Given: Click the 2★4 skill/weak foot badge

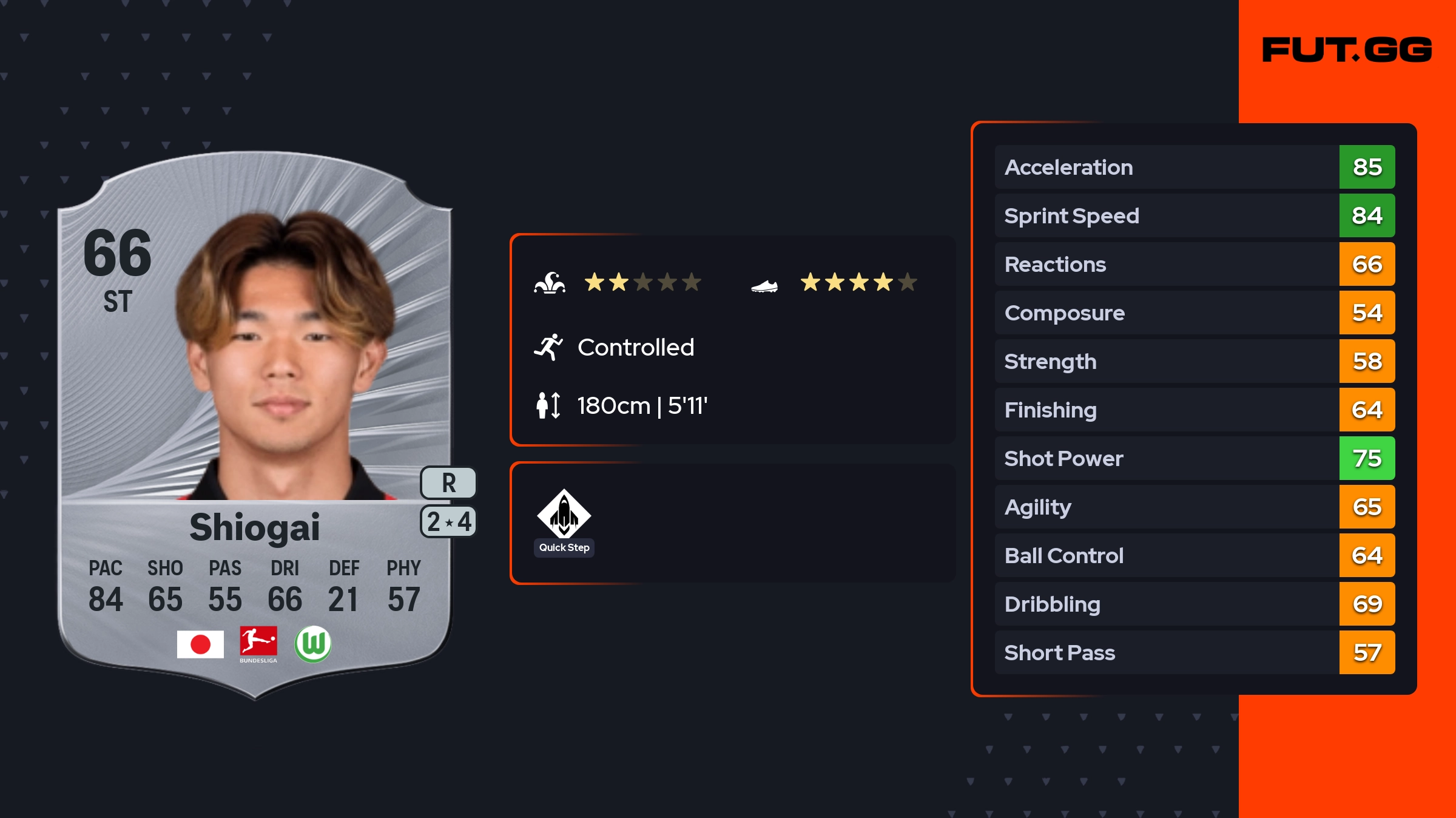Looking at the screenshot, I should [x=448, y=522].
